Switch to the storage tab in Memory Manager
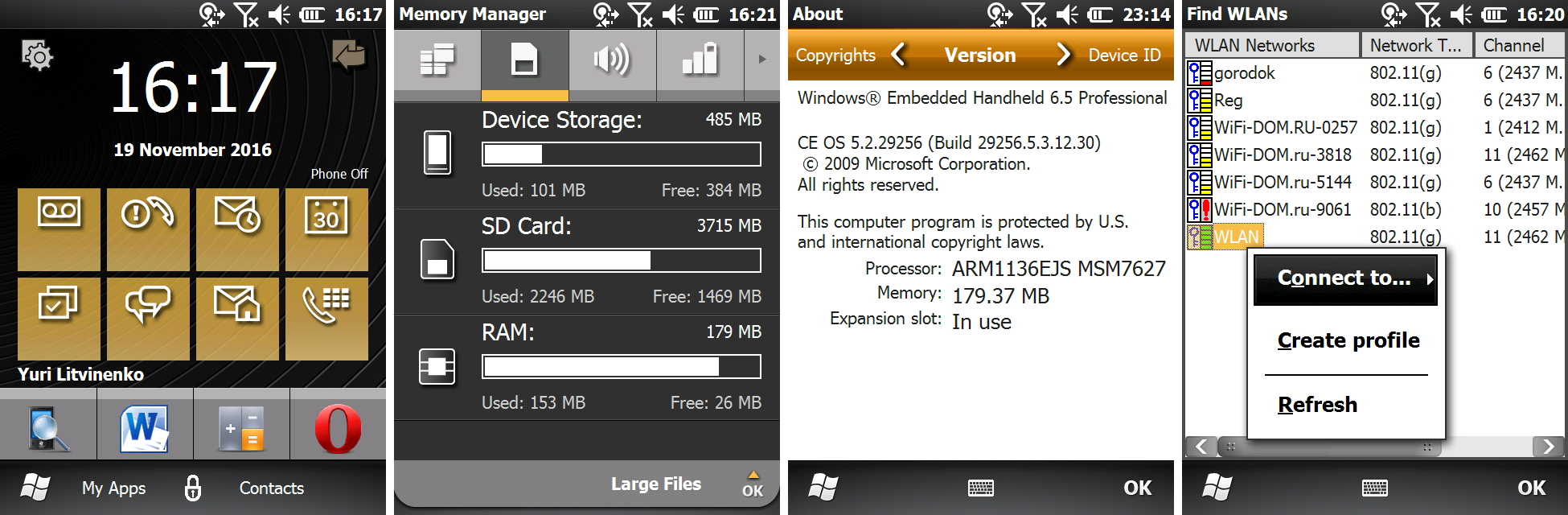 pos(524,60)
